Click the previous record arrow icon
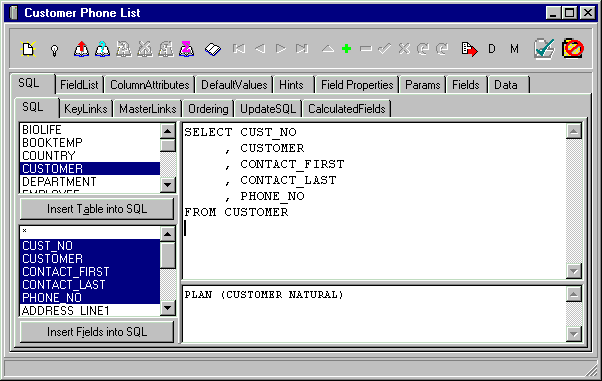The width and height of the screenshot is (602, 381). point(260,49)
